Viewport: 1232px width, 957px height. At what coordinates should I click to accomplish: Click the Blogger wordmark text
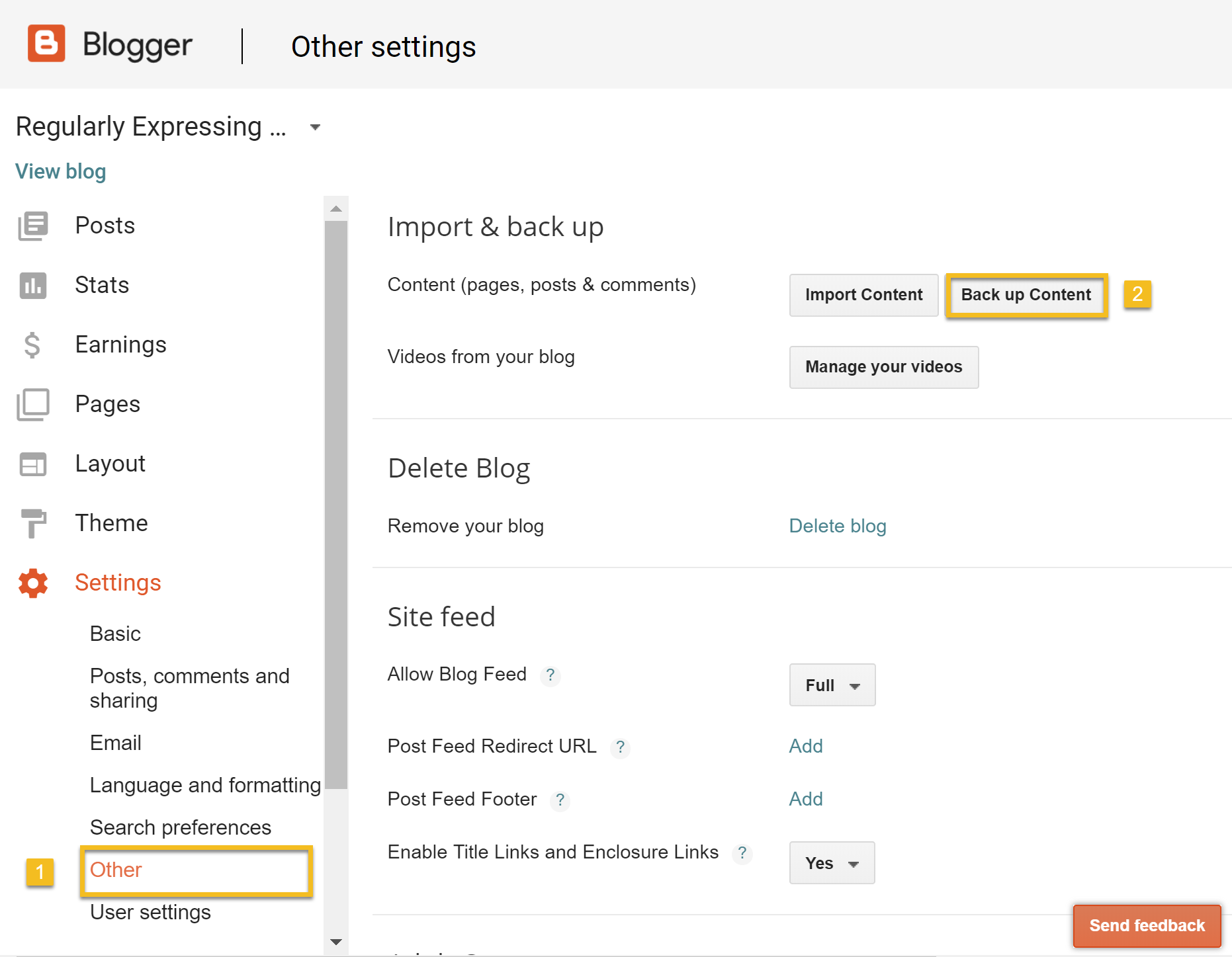coord(137,45)
